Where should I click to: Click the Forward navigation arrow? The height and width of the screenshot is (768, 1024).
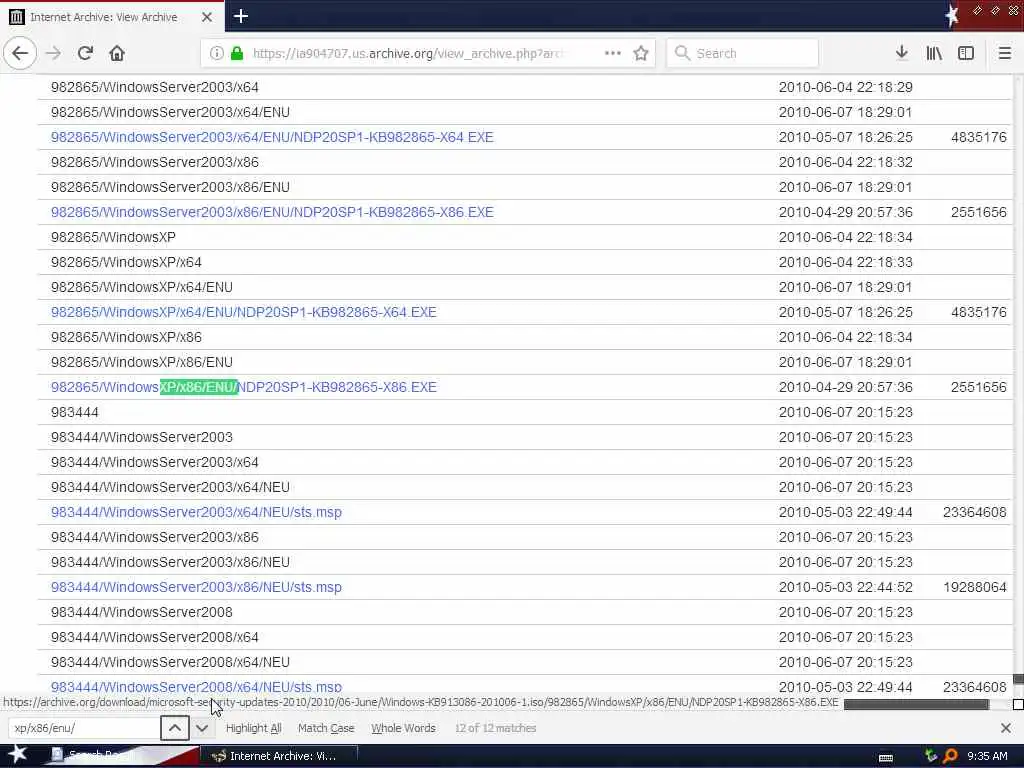(x=54, y=53)
